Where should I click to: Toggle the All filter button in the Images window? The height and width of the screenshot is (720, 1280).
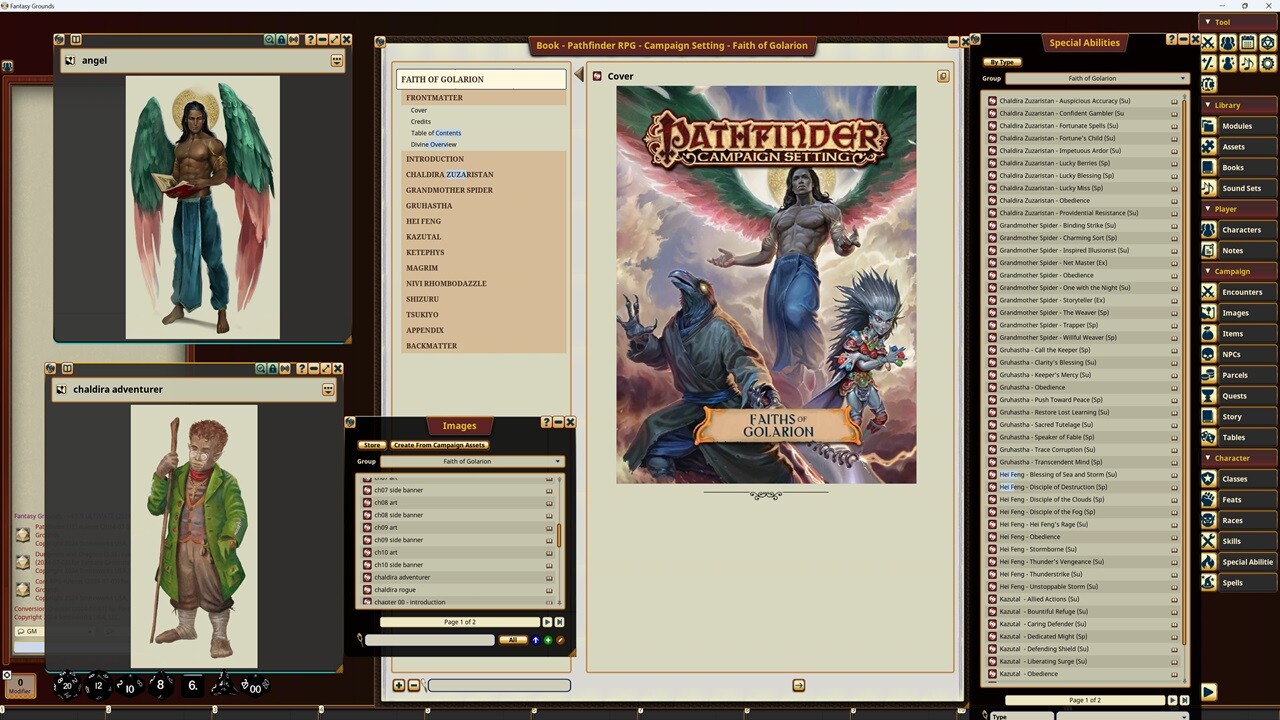click(512, 640)
